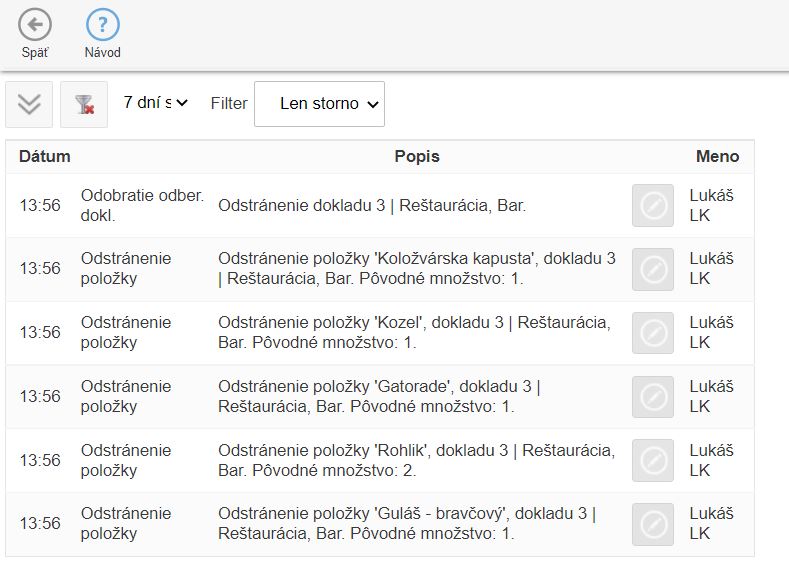
Task: Open the Návod help icon
Action: pos(102,25)
